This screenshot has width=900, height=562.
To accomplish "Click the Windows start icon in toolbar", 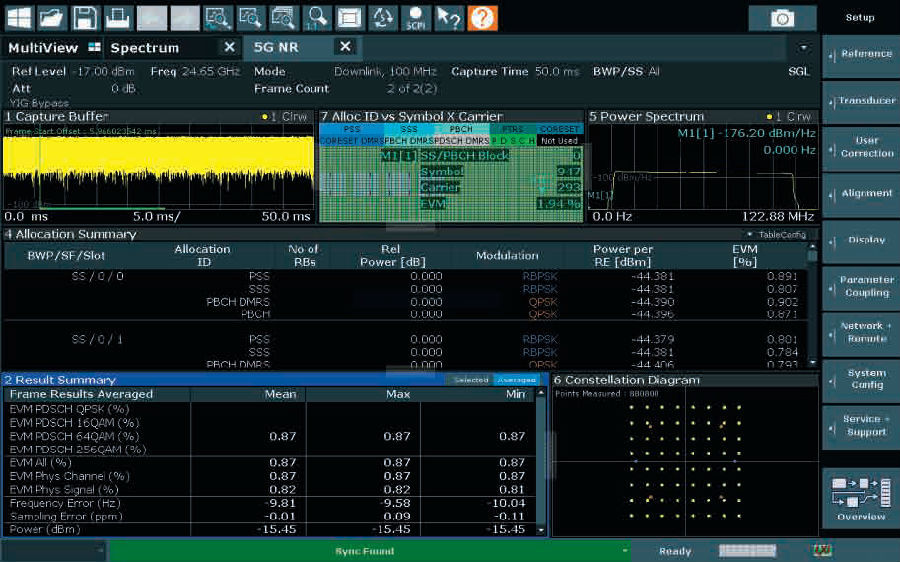I will [18, 18].
